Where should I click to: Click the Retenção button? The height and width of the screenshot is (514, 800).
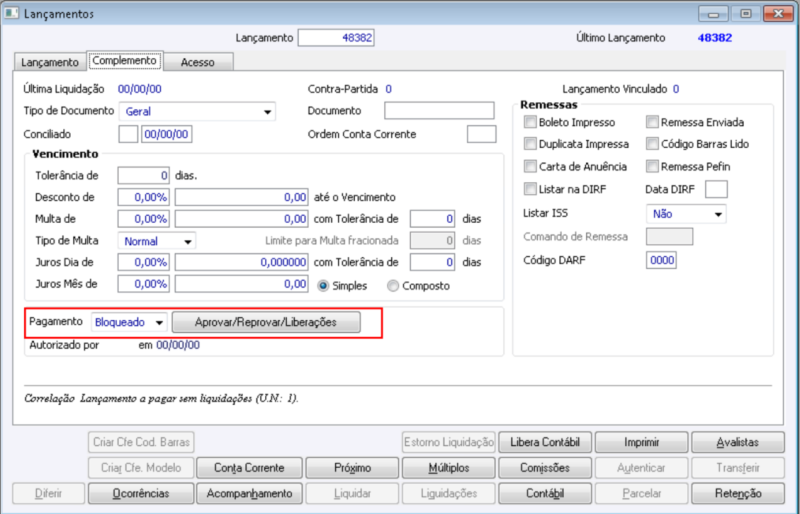[x=738, y=494]
